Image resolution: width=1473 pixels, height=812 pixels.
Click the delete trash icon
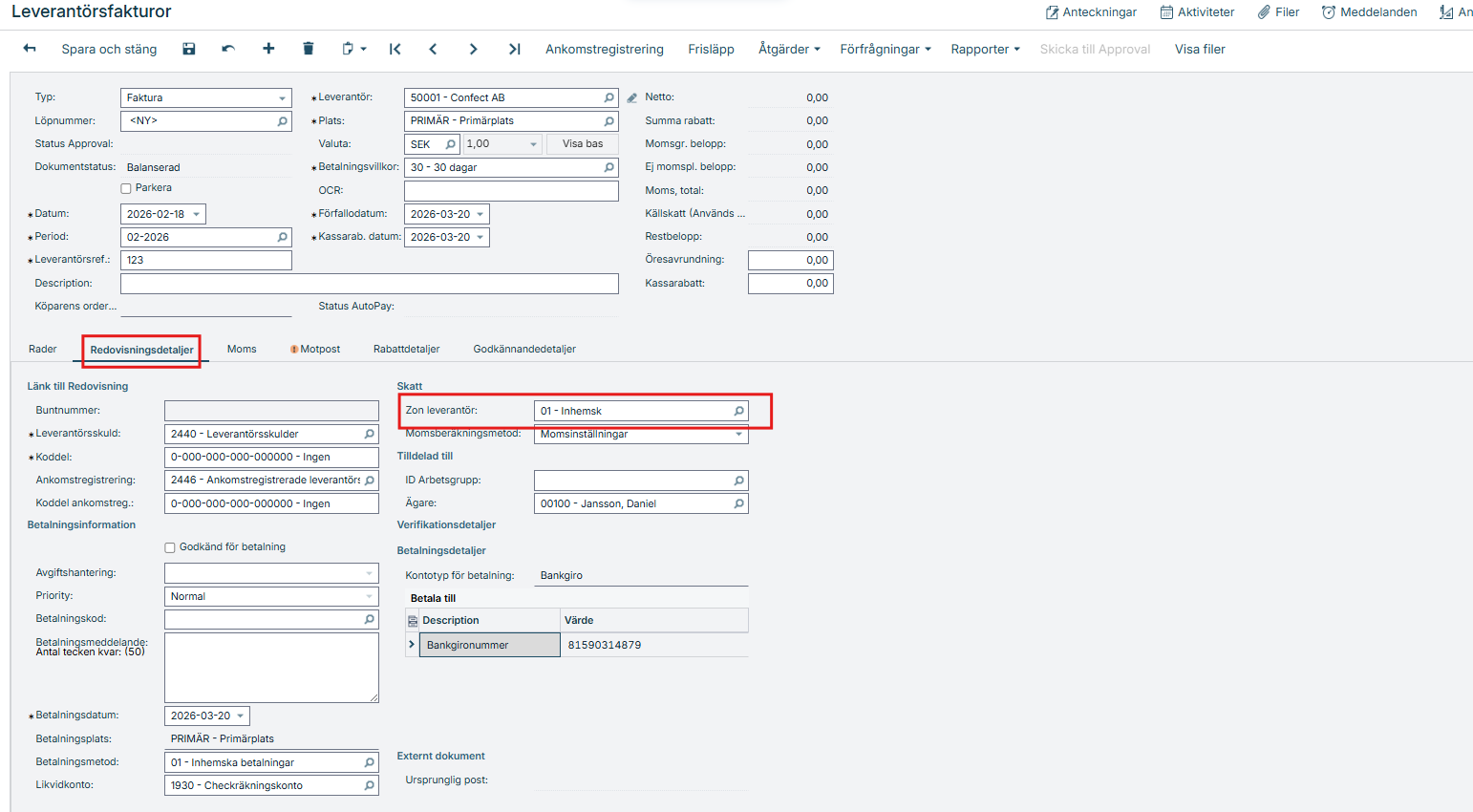pos(308,49)
